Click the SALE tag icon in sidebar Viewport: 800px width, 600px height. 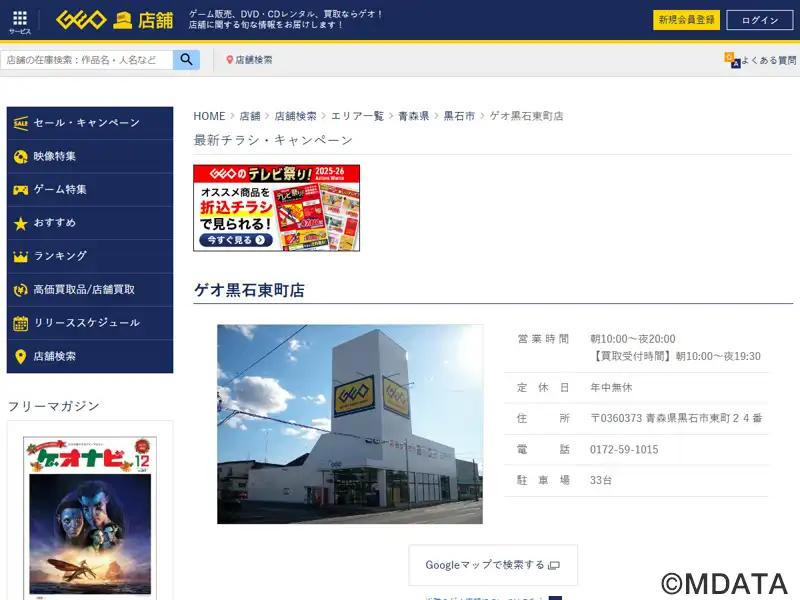(x=20, y=123)
